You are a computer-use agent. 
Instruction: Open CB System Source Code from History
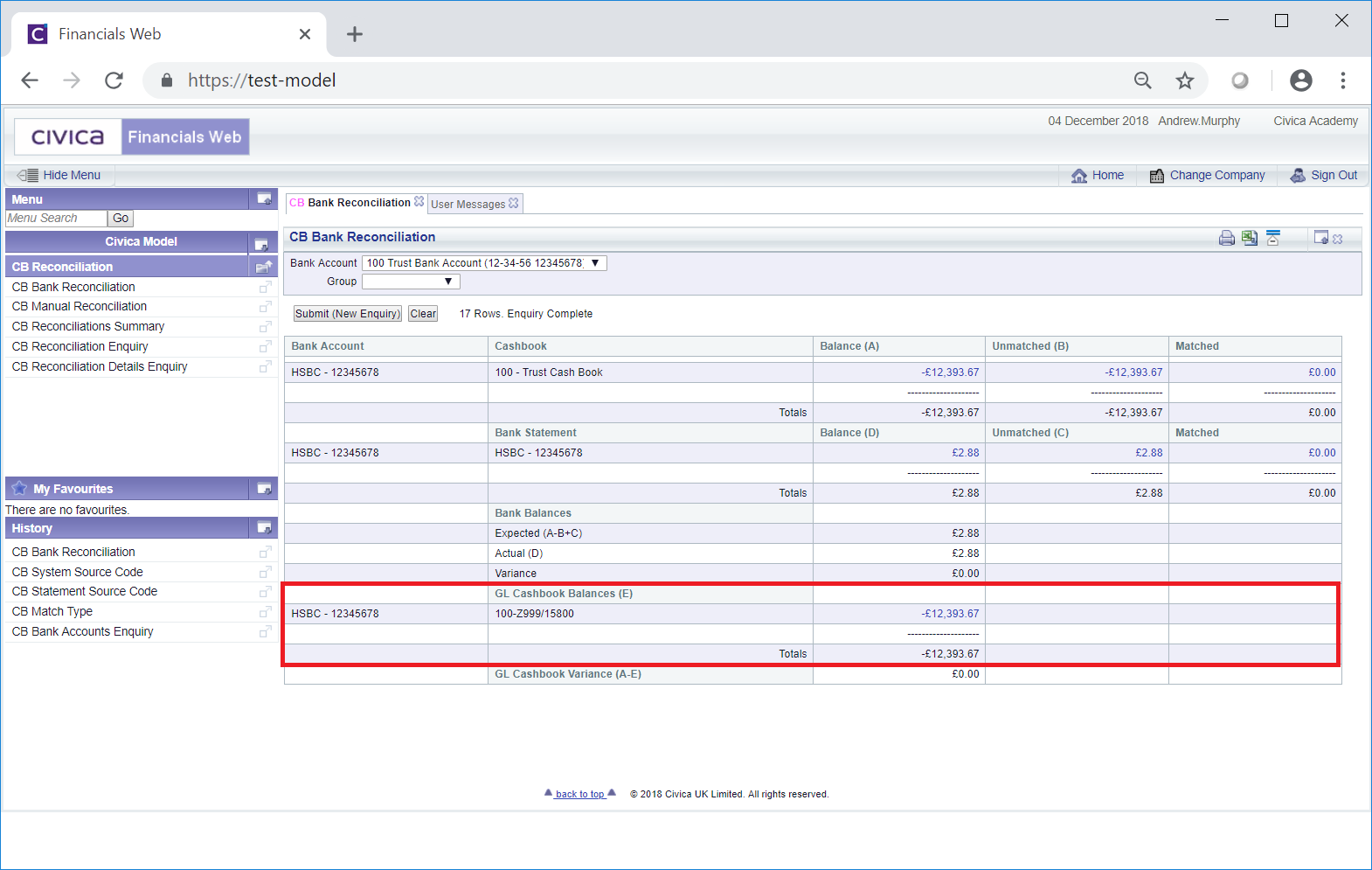click(78, 572)
